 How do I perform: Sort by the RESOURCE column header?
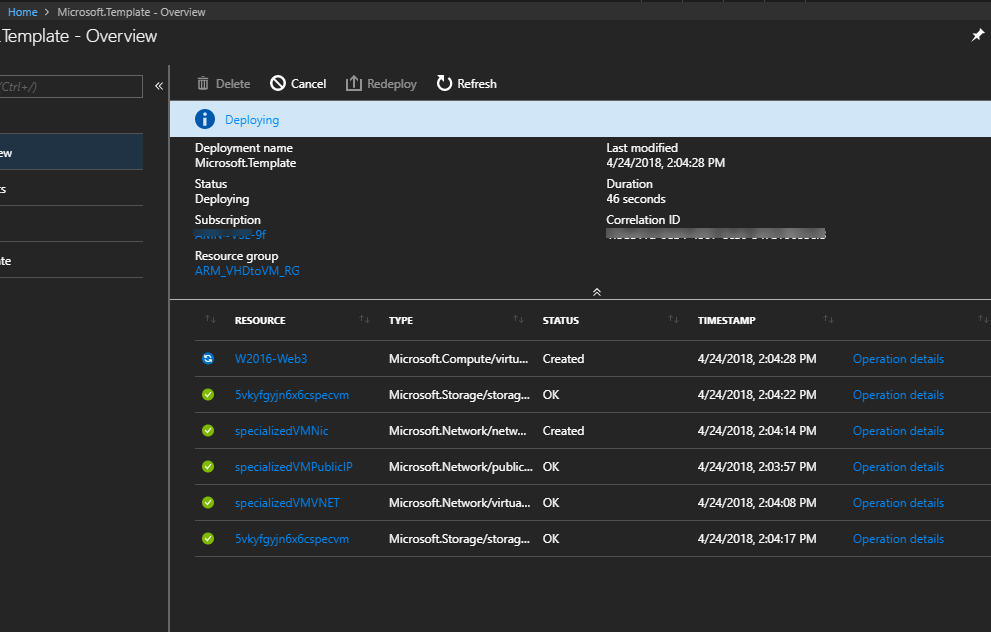coord(260,320)
